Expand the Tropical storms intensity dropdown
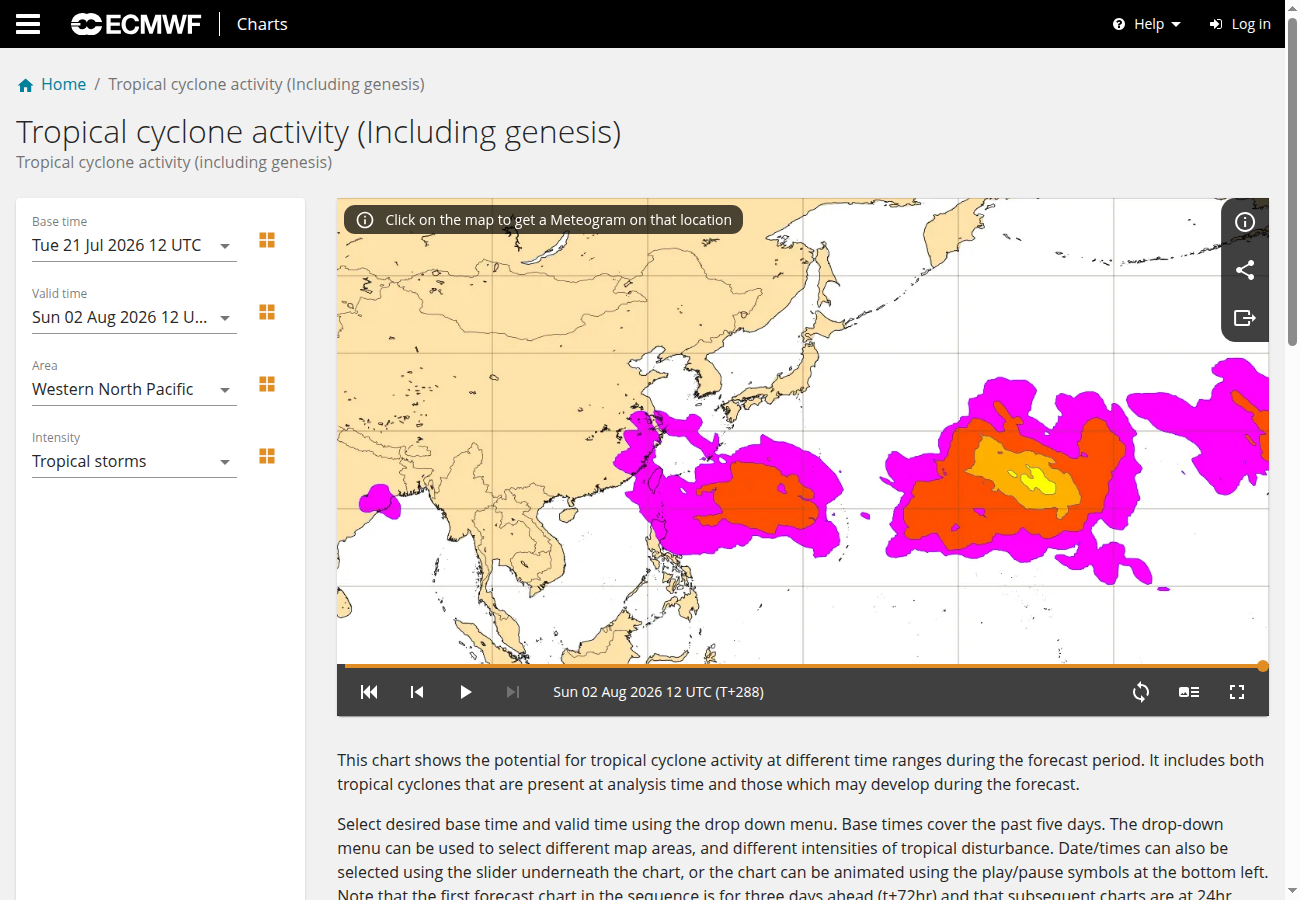Image resolution: width=1300 pixels, height=900 pixels. [x=134, y=461]
